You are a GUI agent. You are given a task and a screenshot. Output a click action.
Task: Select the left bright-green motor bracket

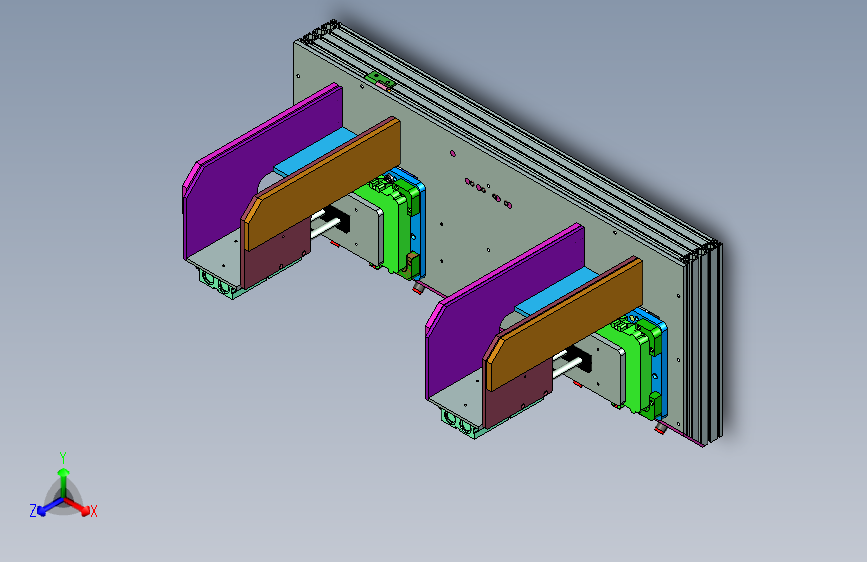click(x=391, y=230)
